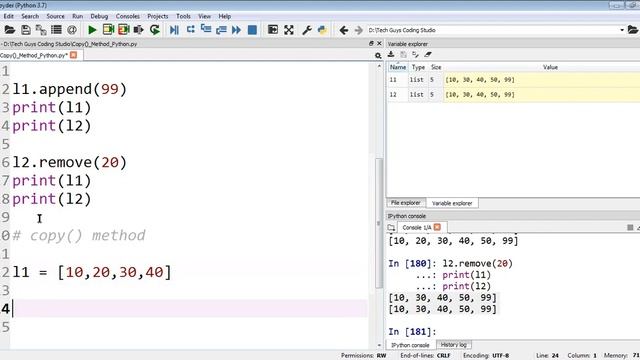Click the End-of-lines CRLF status entry
The image size is (640, 360).
pyautogui.click(x=425, y=356)
